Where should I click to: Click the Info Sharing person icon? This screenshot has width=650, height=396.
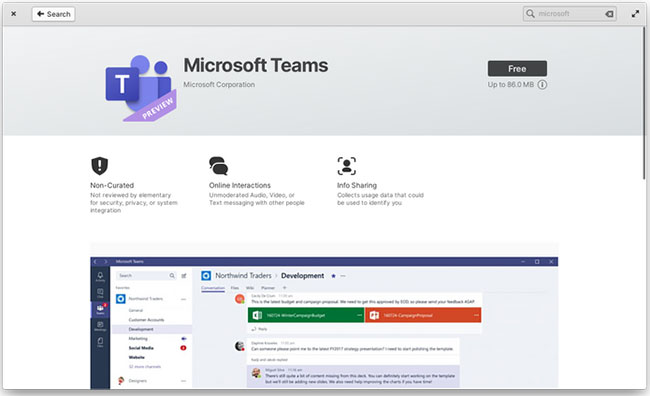point(347,166)
